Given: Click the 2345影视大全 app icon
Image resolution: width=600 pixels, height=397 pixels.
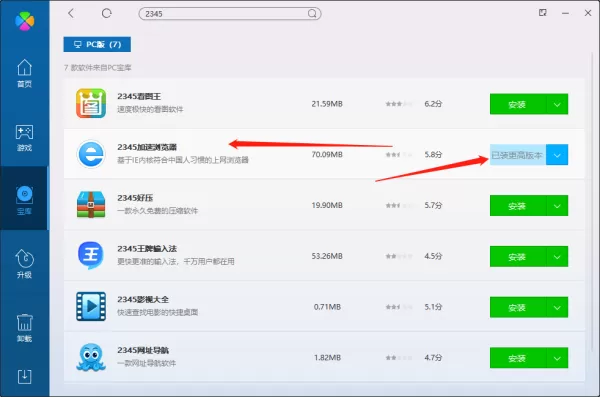Looking at the screenshot, I should [x=91, y=306].
